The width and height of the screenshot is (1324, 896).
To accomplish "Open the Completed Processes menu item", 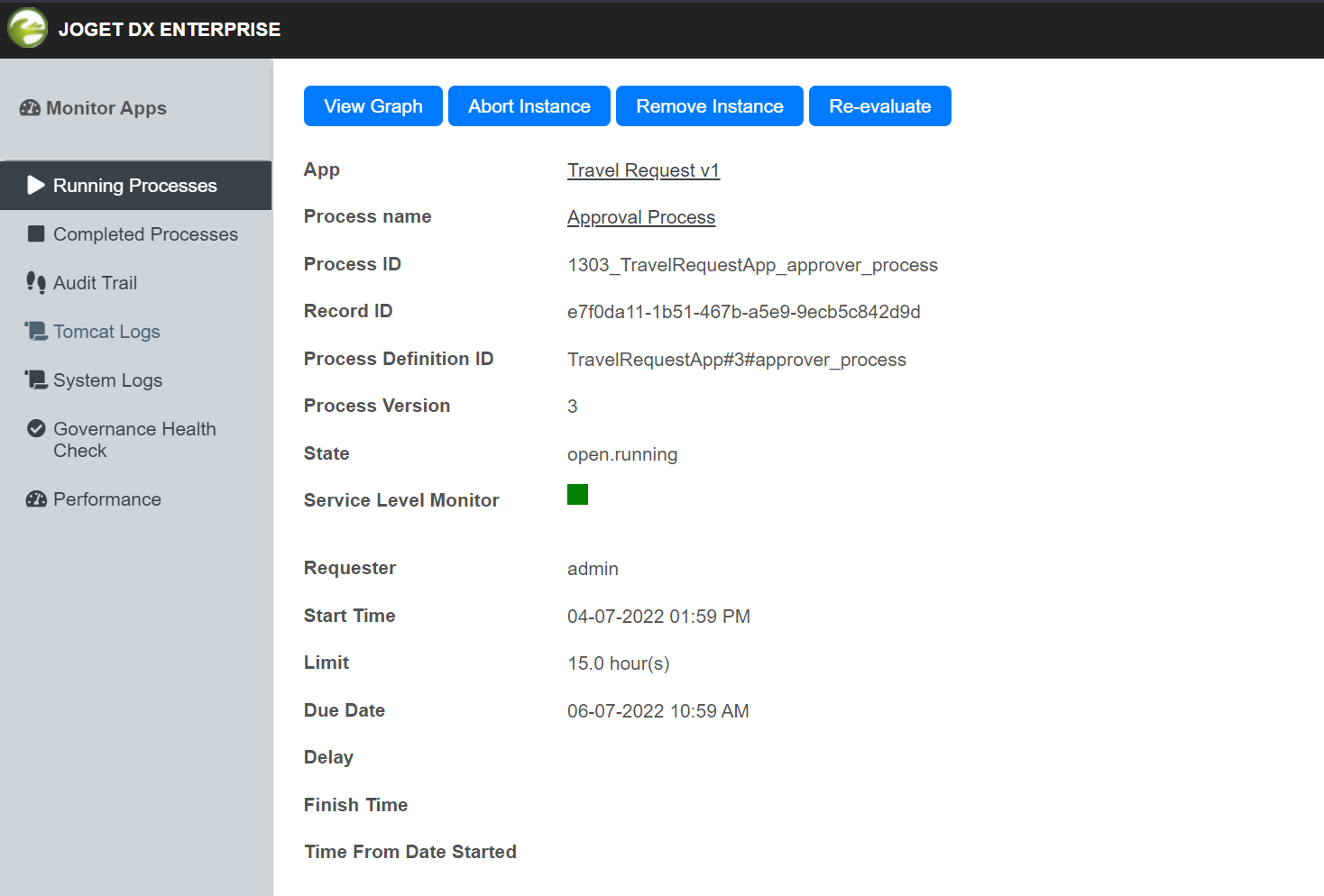I will pos(145,234).
